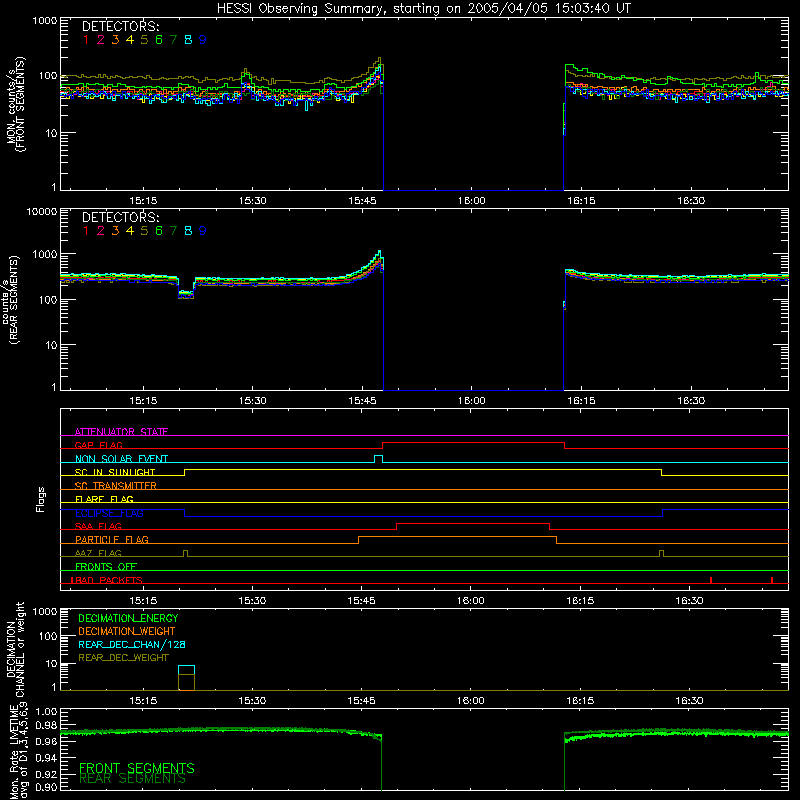This screenshot has height=800, width=800.
Task: Select the GAP_FLAG label in the Flags panel
Action: [98, 445]
